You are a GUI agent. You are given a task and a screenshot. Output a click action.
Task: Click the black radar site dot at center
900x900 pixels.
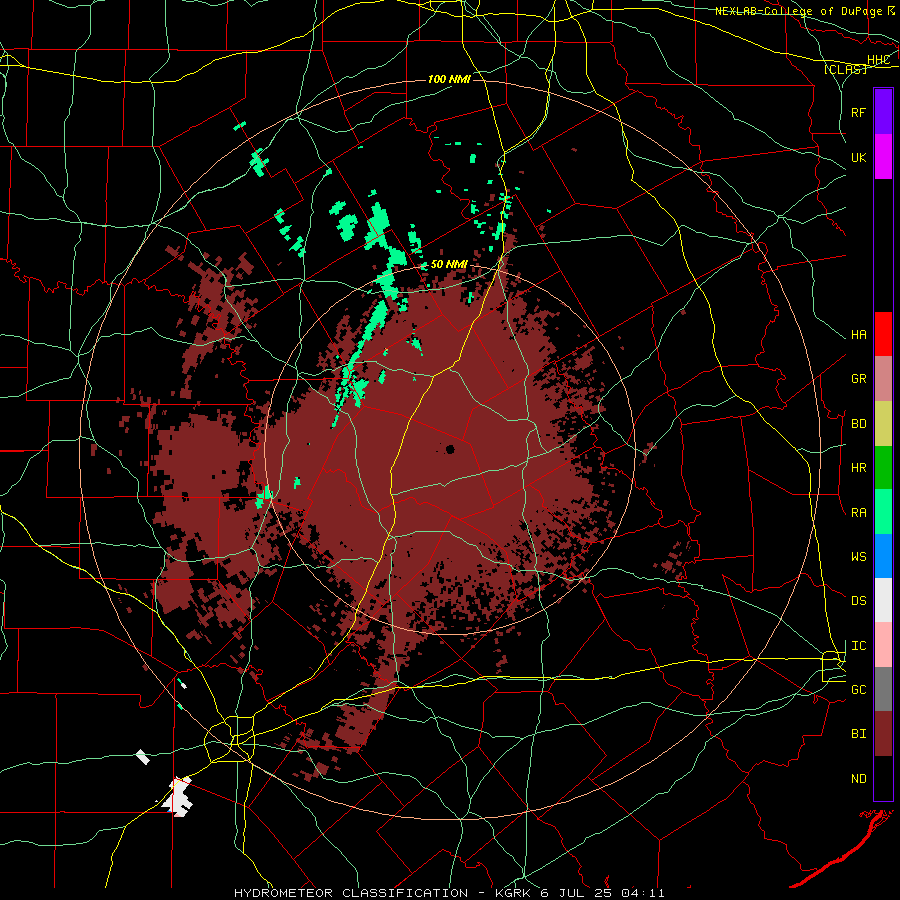(x=450, y=449)
